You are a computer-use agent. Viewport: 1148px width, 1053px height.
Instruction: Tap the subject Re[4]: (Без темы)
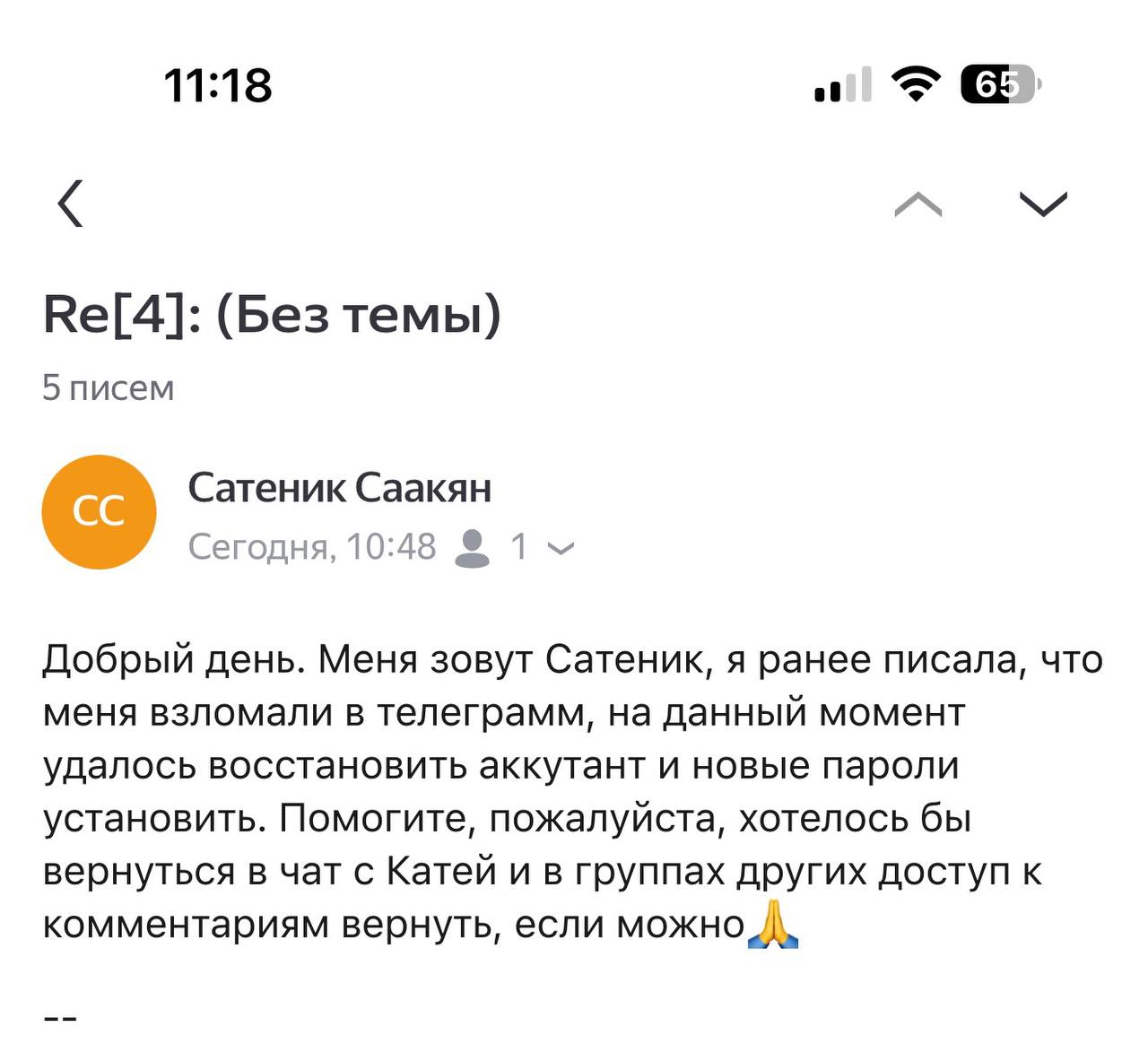272,316
